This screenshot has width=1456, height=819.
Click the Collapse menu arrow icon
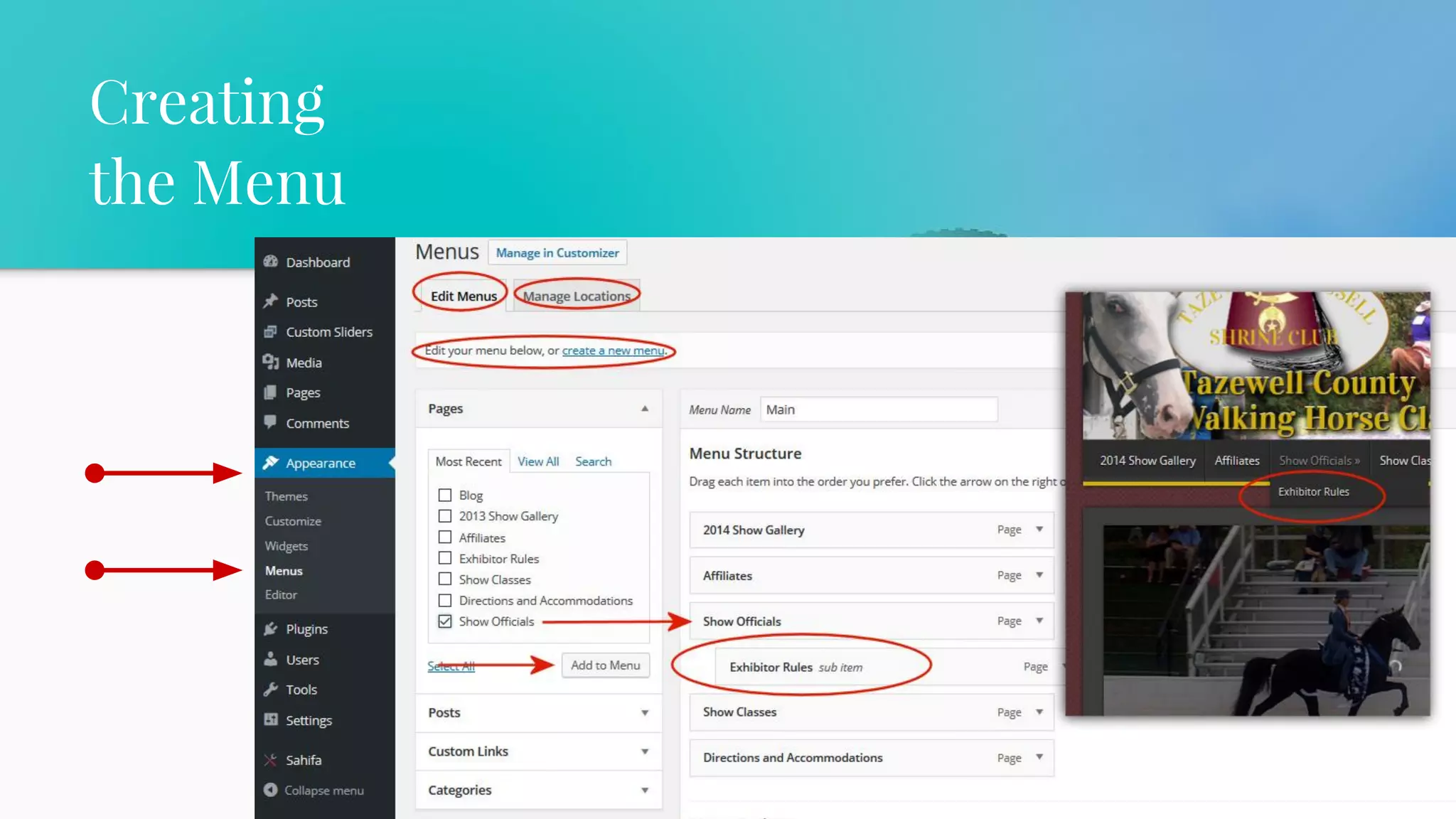(270, 790)
